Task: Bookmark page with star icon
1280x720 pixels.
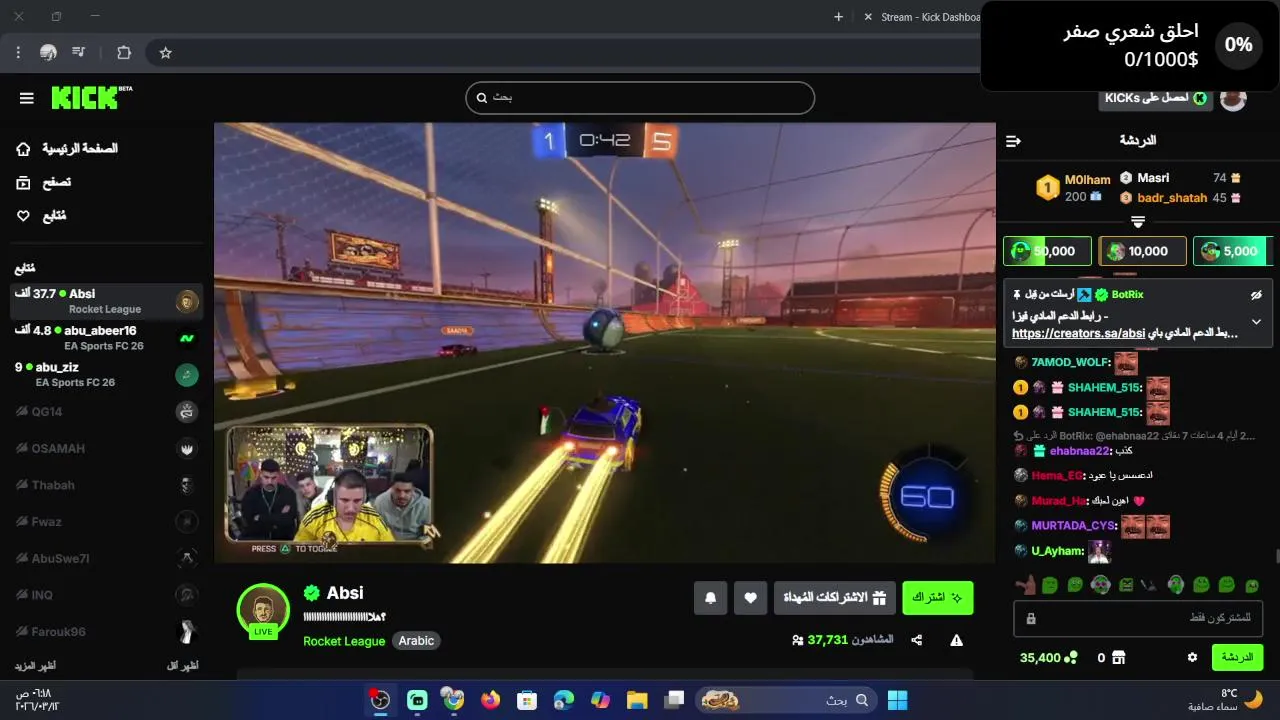Action: coord(166,53)
